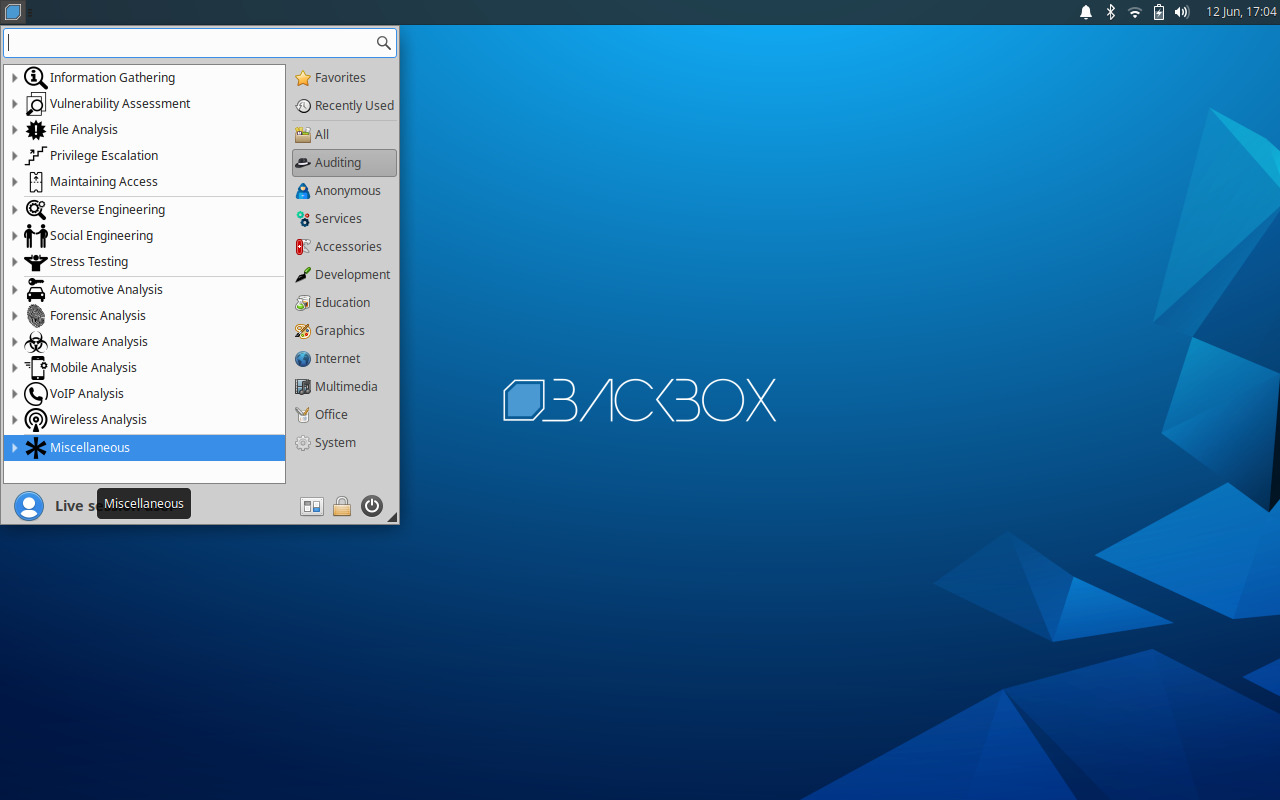Switch to the Favorites category
Image resolution: width=1280 pixels, height=800 pixels.
[x=339, y=77]
